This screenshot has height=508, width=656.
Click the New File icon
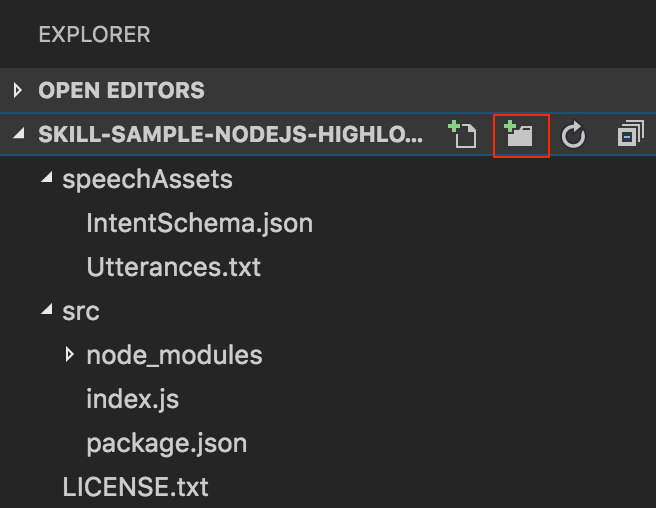(x=463, y=136)
